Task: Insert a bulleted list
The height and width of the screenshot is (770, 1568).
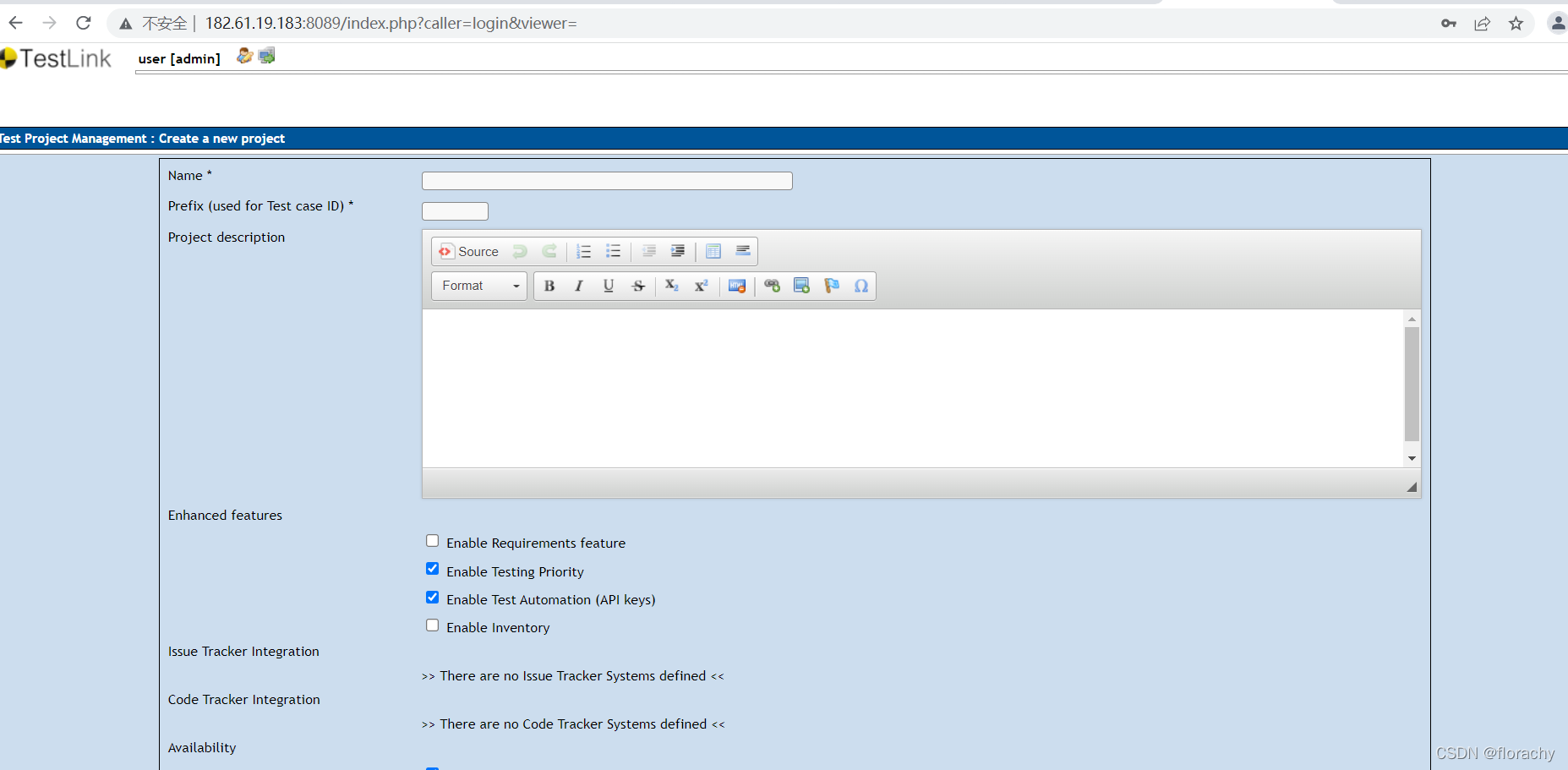Action: [613, 252]
